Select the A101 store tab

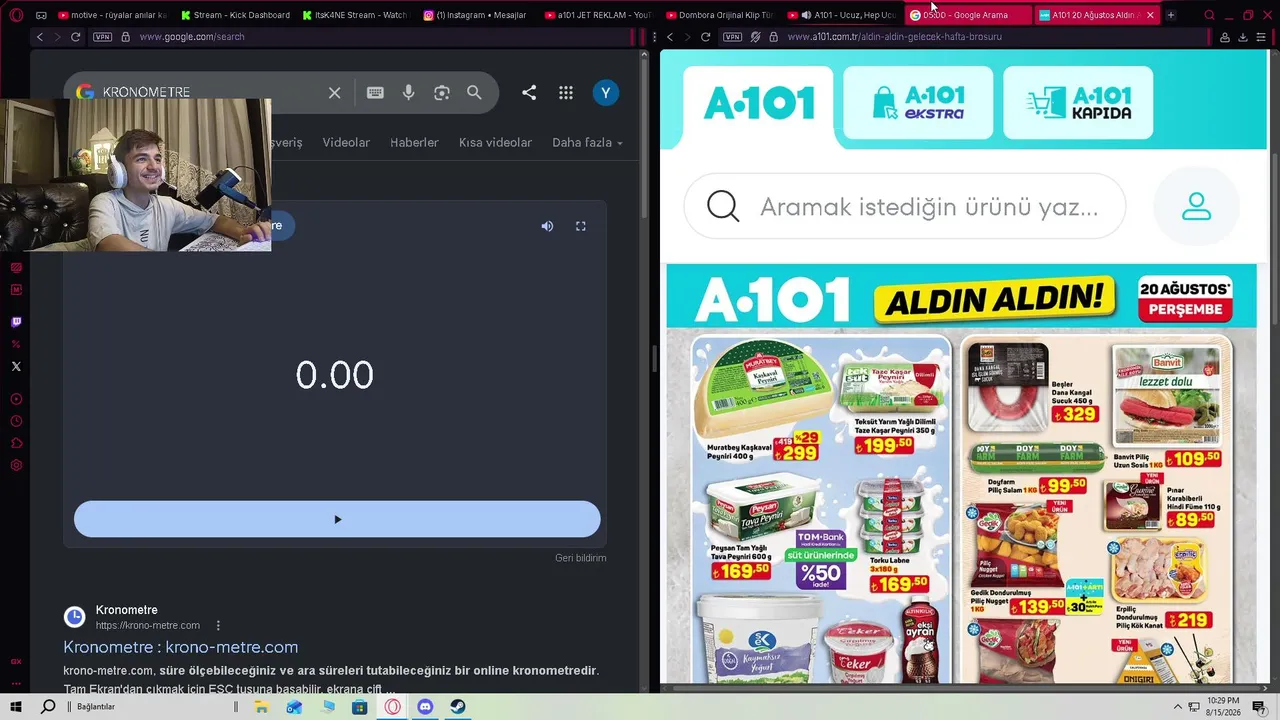coord(758,103)
